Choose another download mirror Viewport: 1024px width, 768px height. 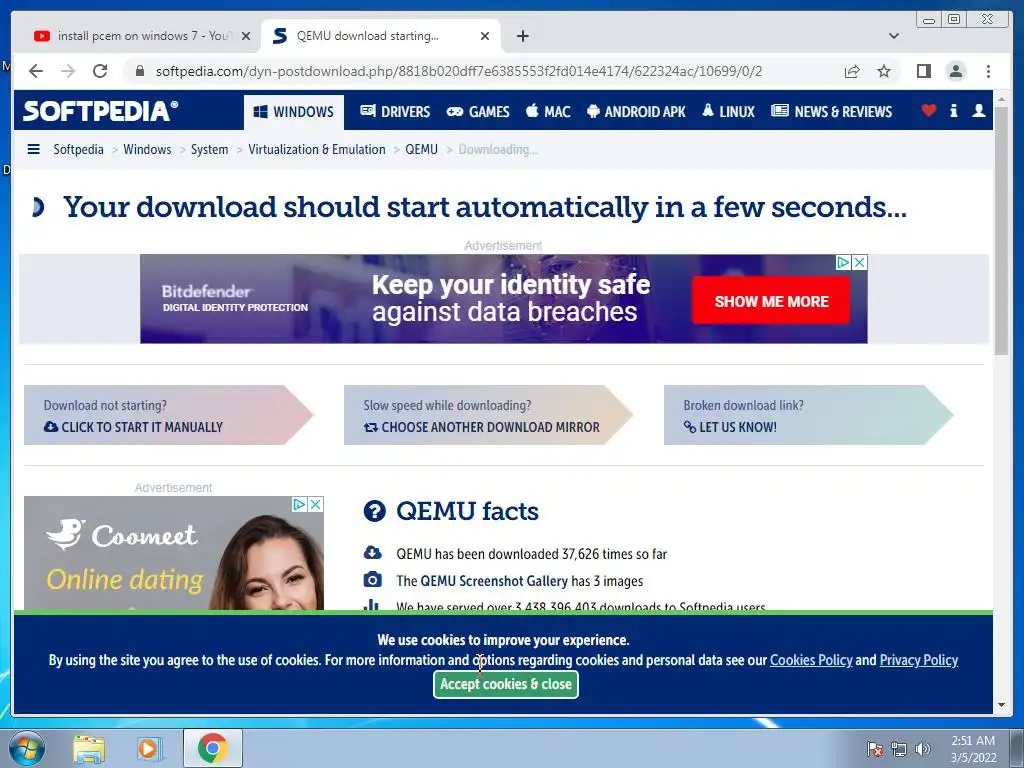pyautogui.click(x=481, y=427)
